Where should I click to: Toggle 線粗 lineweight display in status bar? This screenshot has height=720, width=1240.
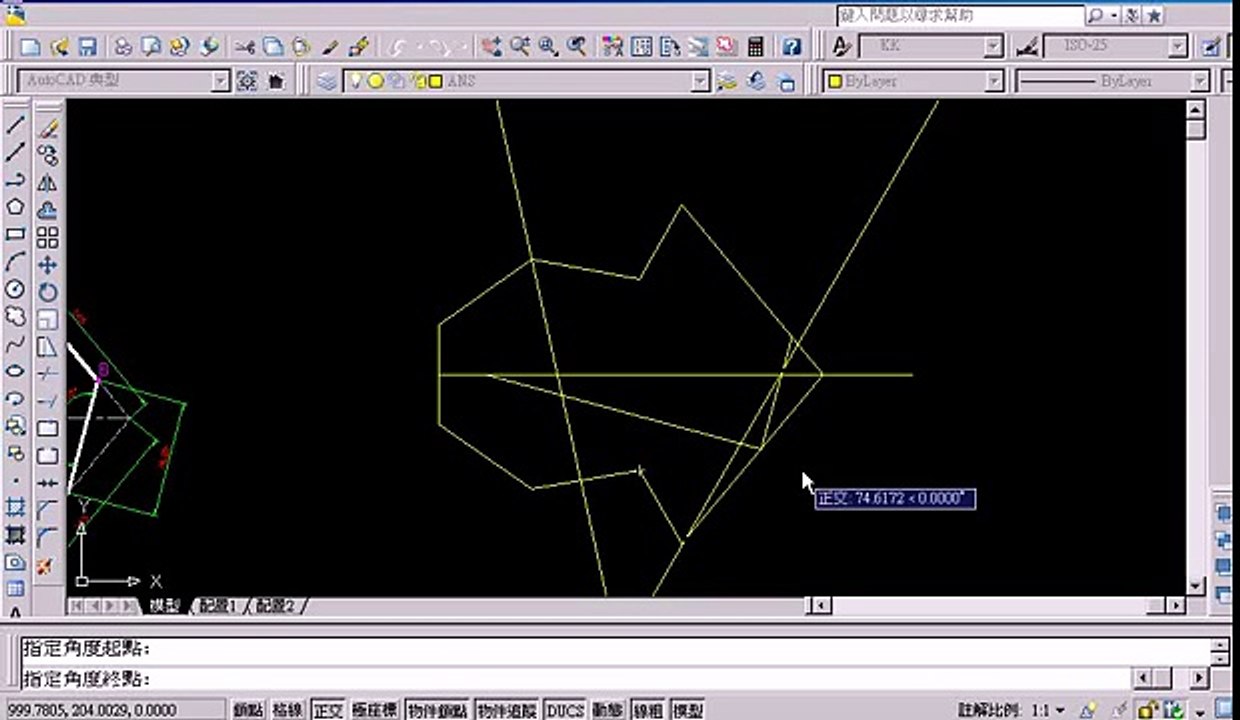point(649,710)
